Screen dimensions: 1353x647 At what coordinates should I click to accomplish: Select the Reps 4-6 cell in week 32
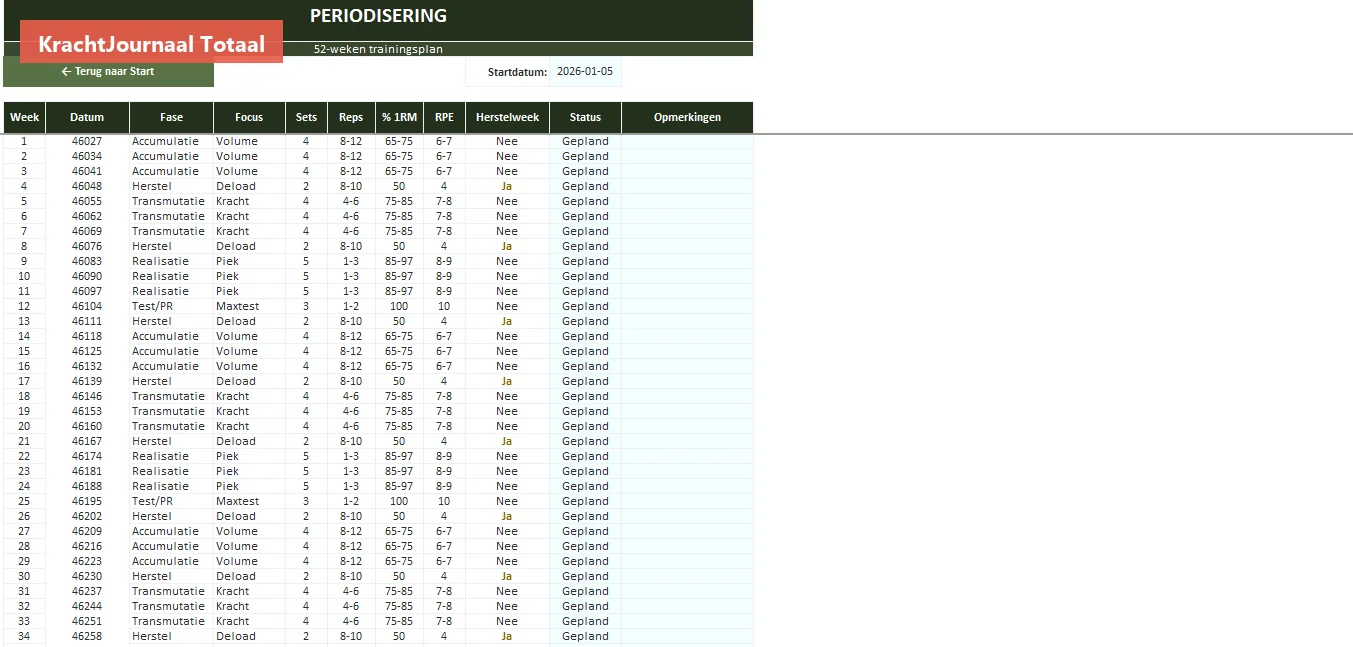click(351, 606)
